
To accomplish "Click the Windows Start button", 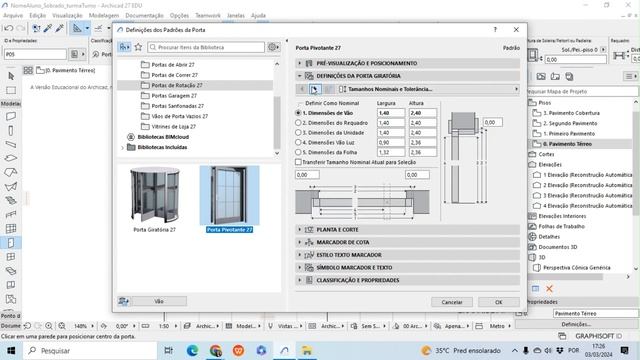I will point(11,351).
